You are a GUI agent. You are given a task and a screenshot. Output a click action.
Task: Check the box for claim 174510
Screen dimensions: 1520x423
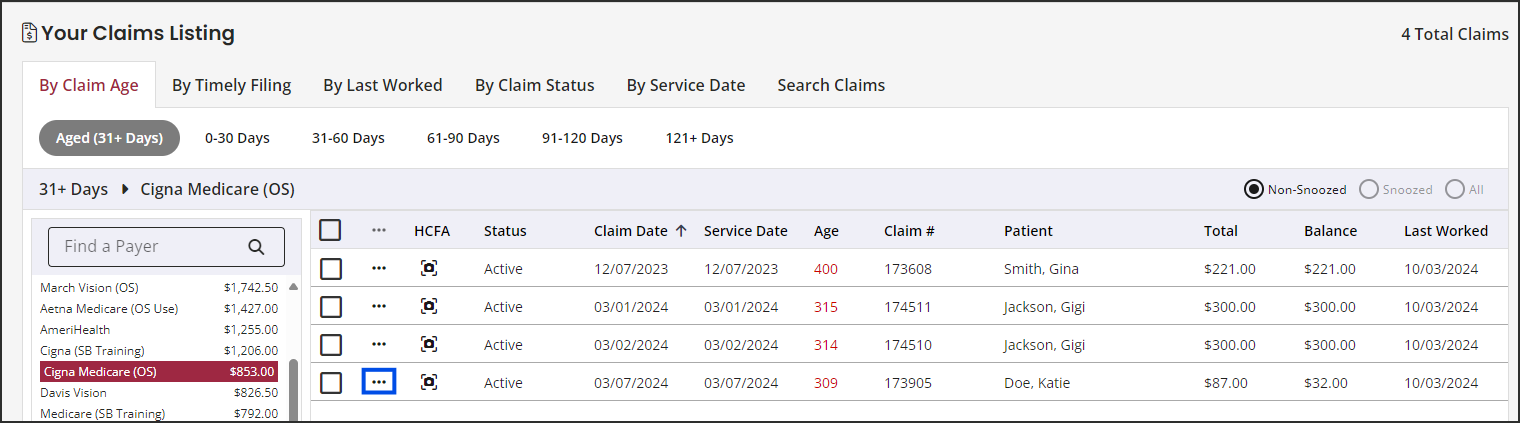(331, 344)
